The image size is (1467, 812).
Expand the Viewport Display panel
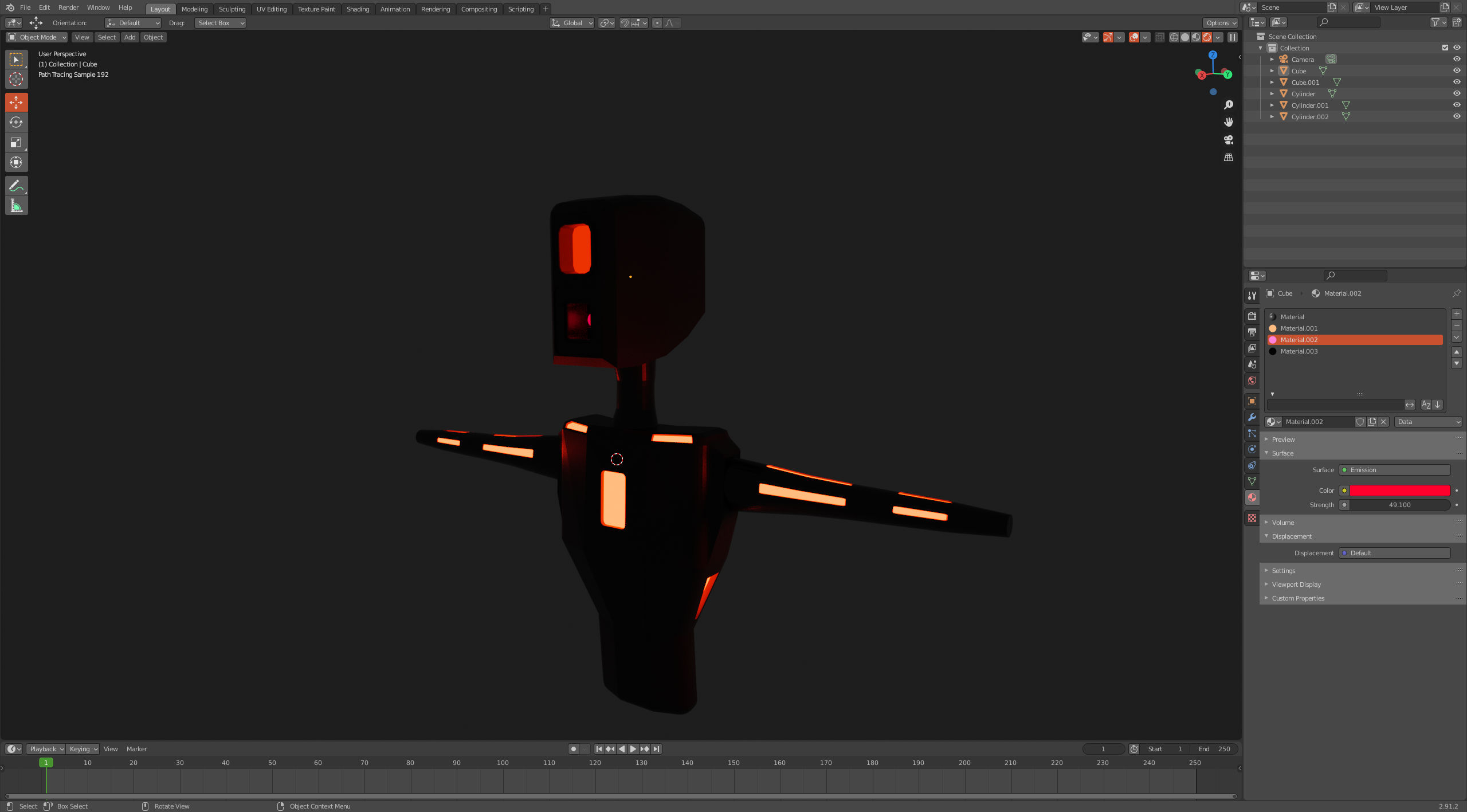1296,585
